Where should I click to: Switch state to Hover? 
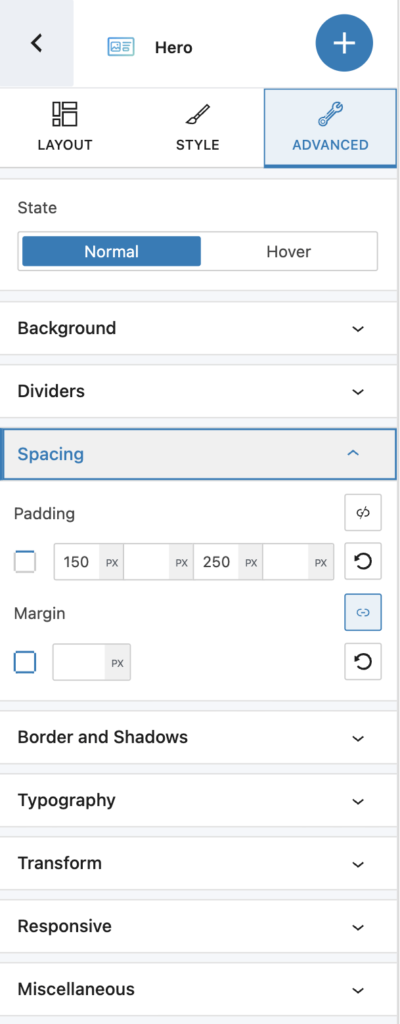288,251
